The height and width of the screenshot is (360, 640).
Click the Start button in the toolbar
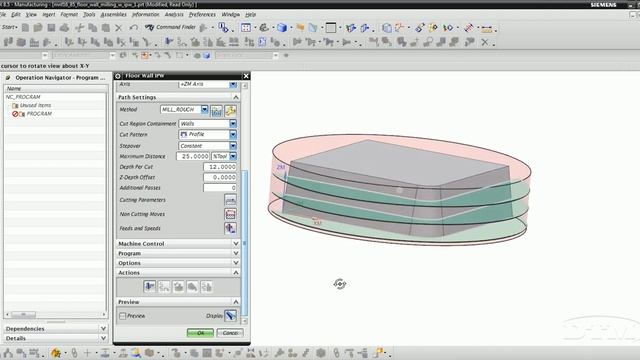click(9, 27)
